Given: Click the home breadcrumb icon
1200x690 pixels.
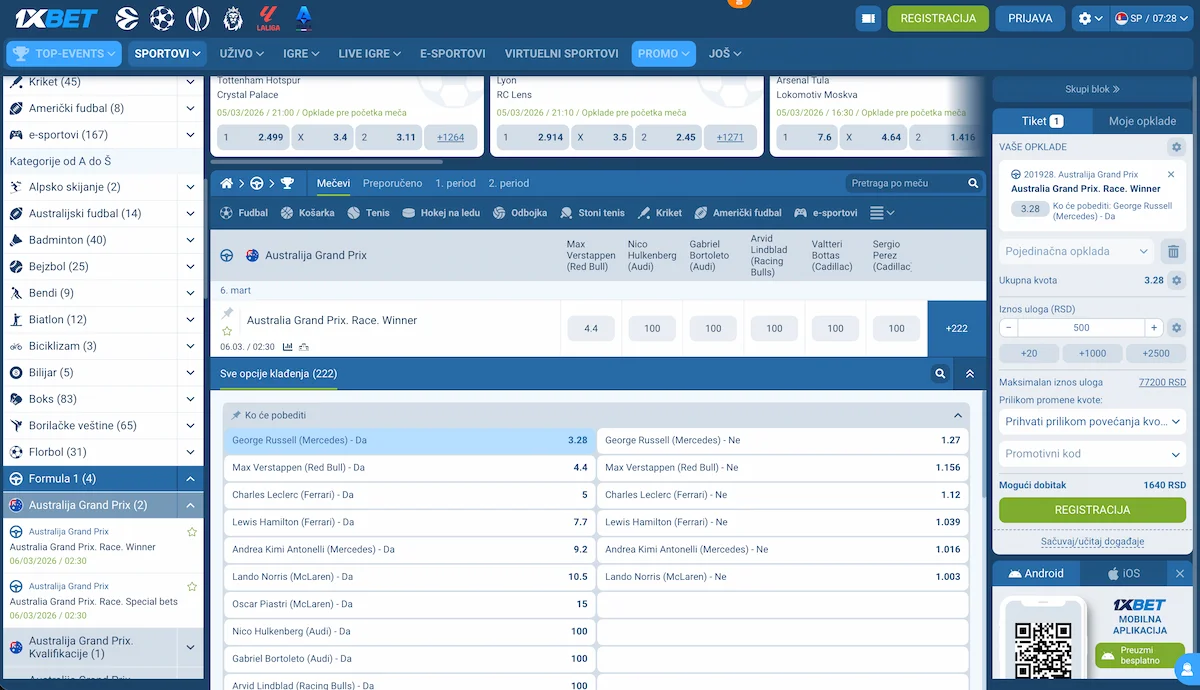Looking at the screenshot, I should [x=227, y=184].
